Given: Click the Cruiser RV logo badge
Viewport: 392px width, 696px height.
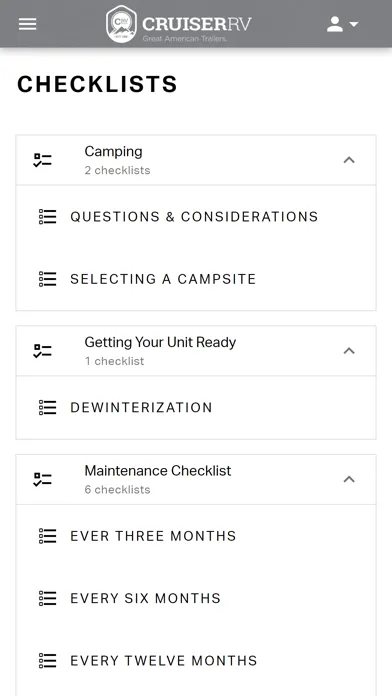Looking at the screenshot, I should coord(122,24).
